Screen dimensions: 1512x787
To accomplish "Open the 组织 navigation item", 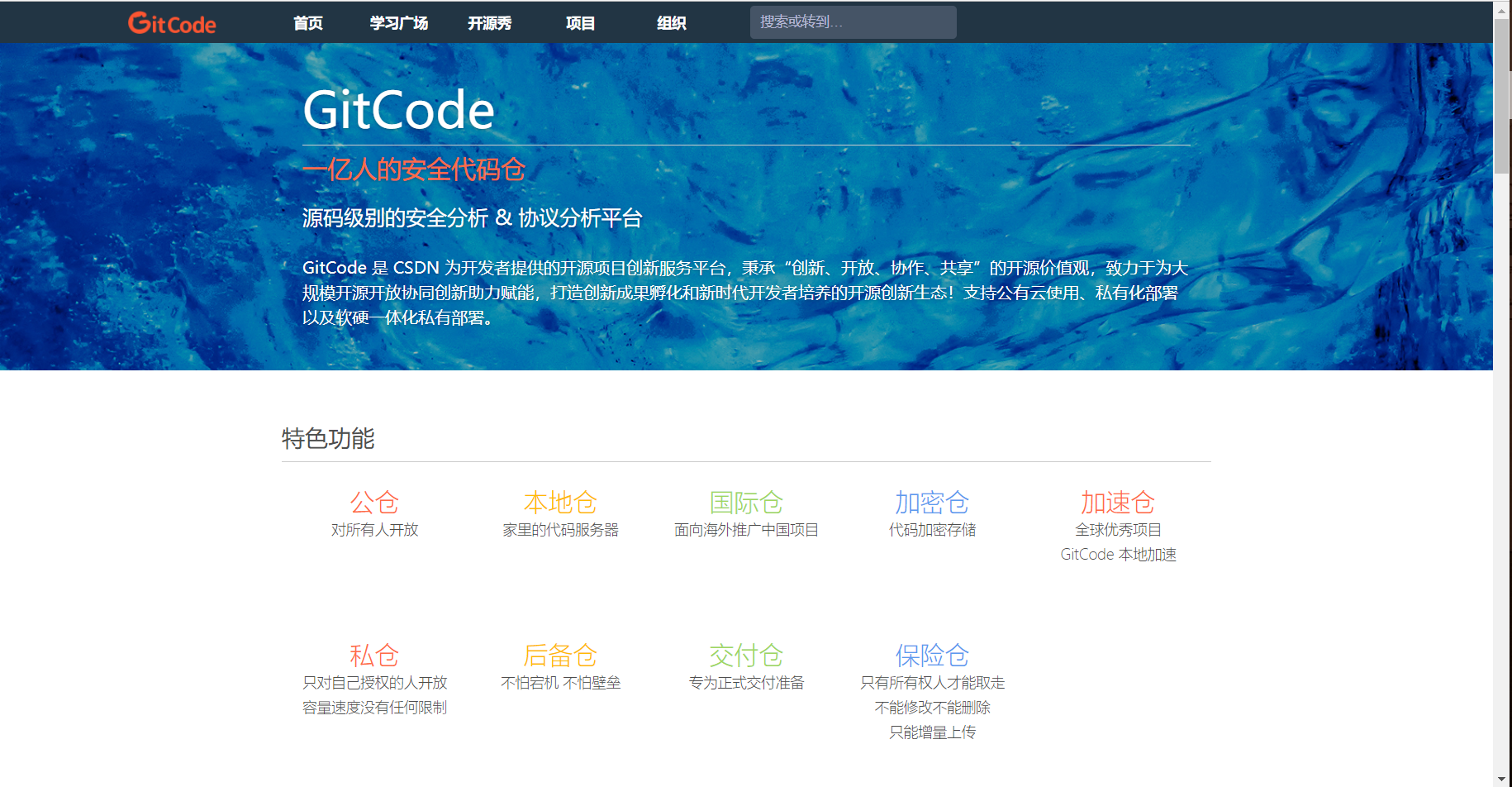I will pyautogui.click(x=672, y=23).
